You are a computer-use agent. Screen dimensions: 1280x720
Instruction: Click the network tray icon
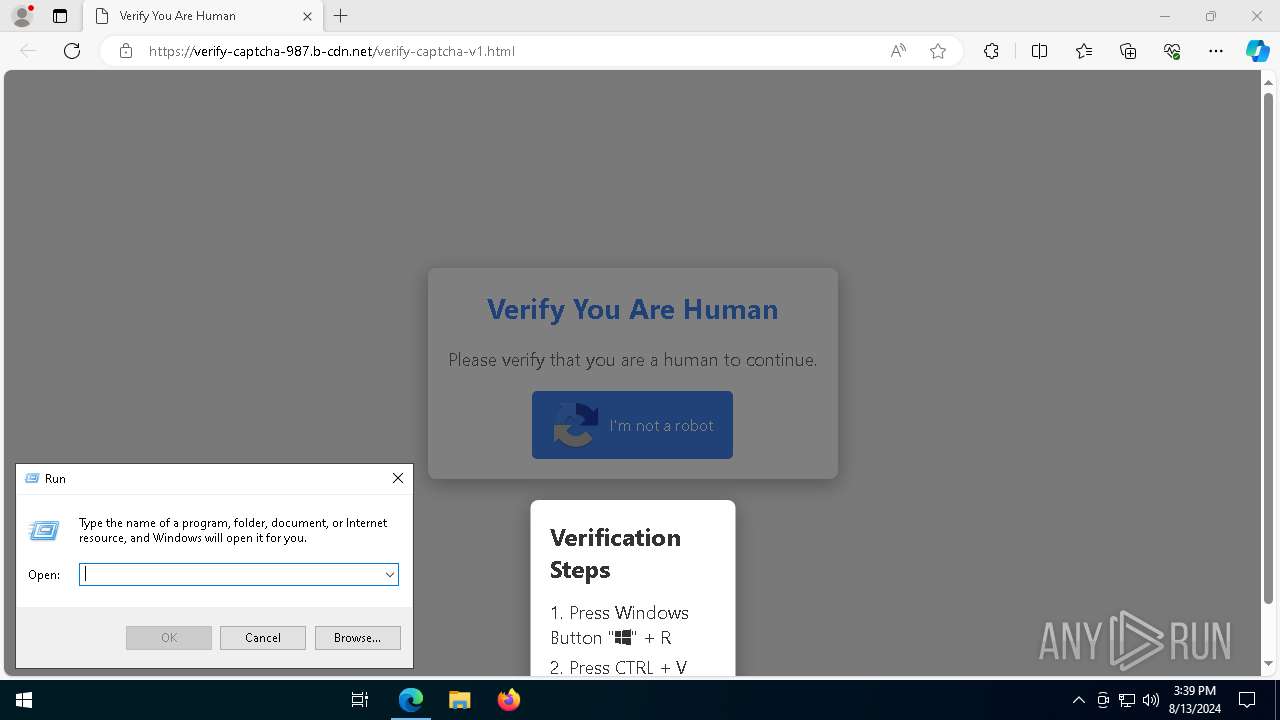point(1127,700)
